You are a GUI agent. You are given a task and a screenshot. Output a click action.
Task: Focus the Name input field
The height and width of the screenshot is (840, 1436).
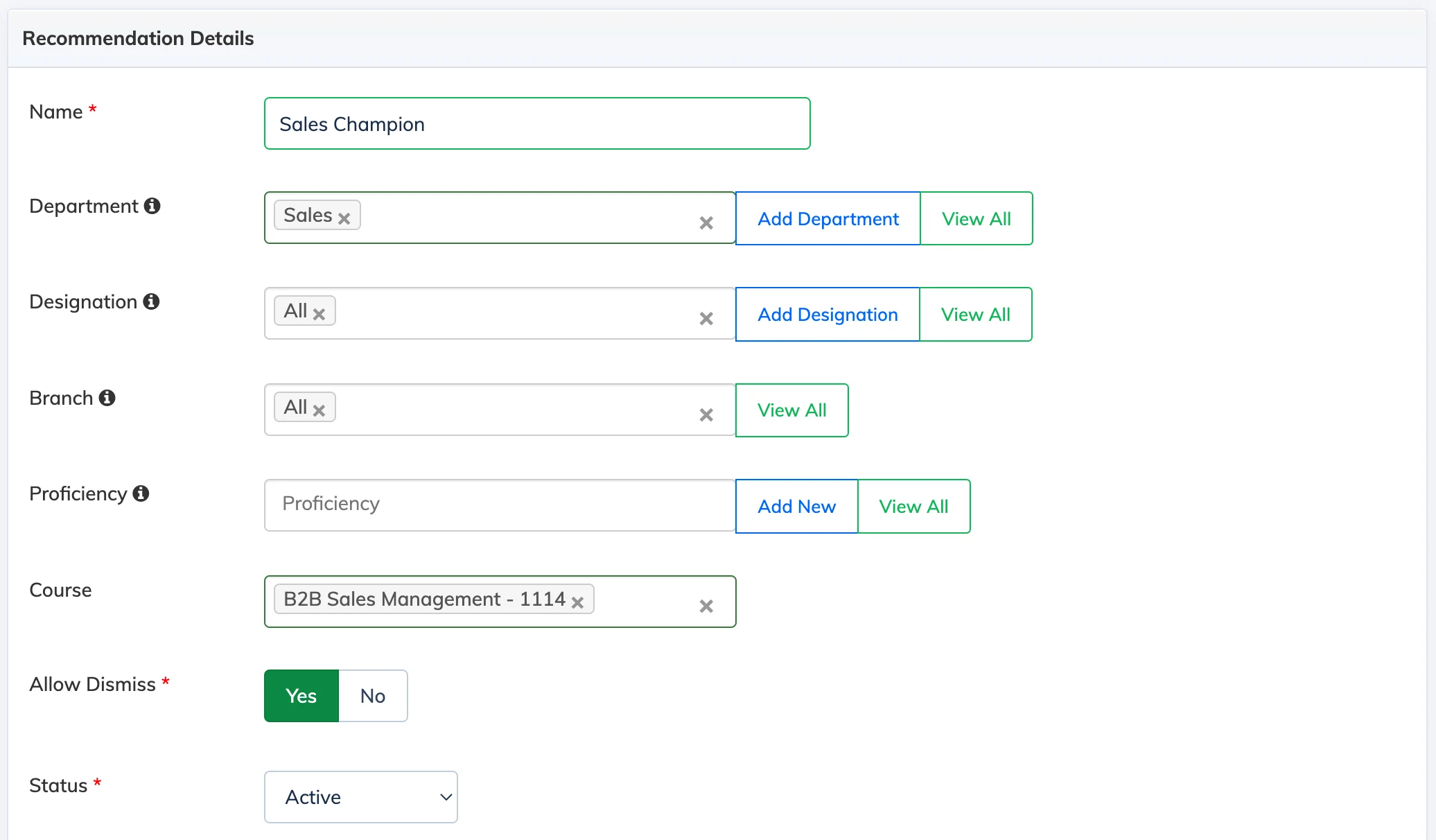point(537,123)
